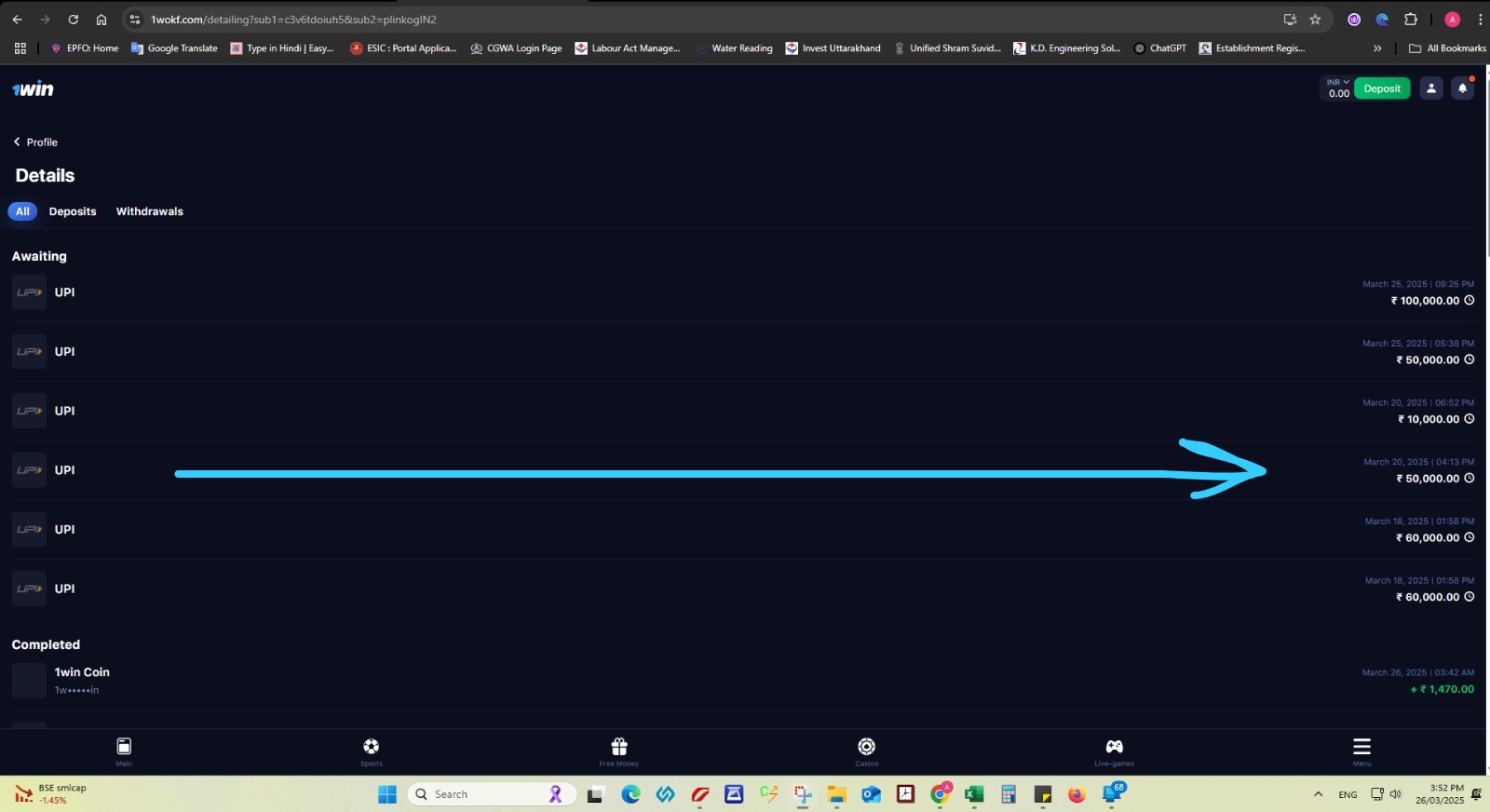Open the BSE smlcap taskbar widget
Screen dimensions: 1490x812
[51, 794]
